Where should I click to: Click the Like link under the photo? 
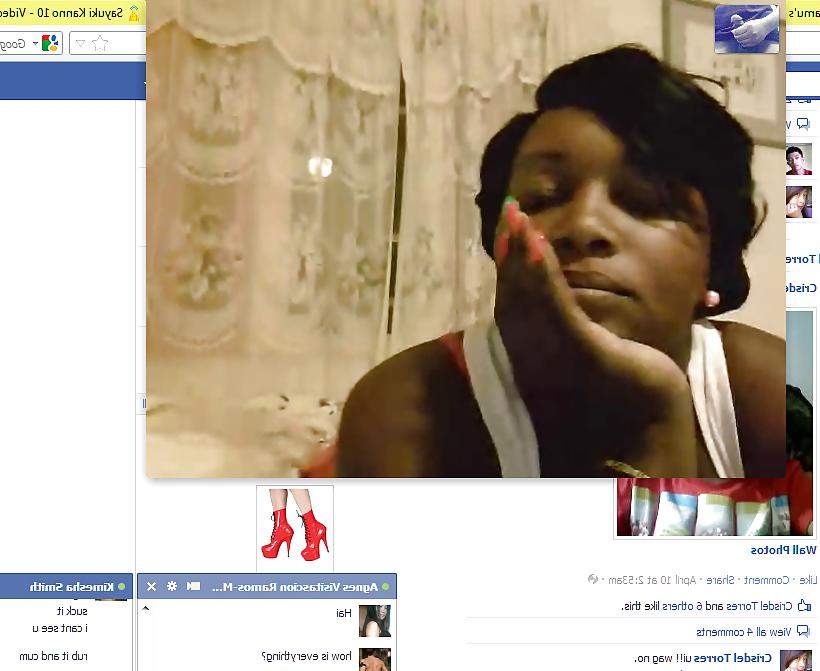point(808,580)
